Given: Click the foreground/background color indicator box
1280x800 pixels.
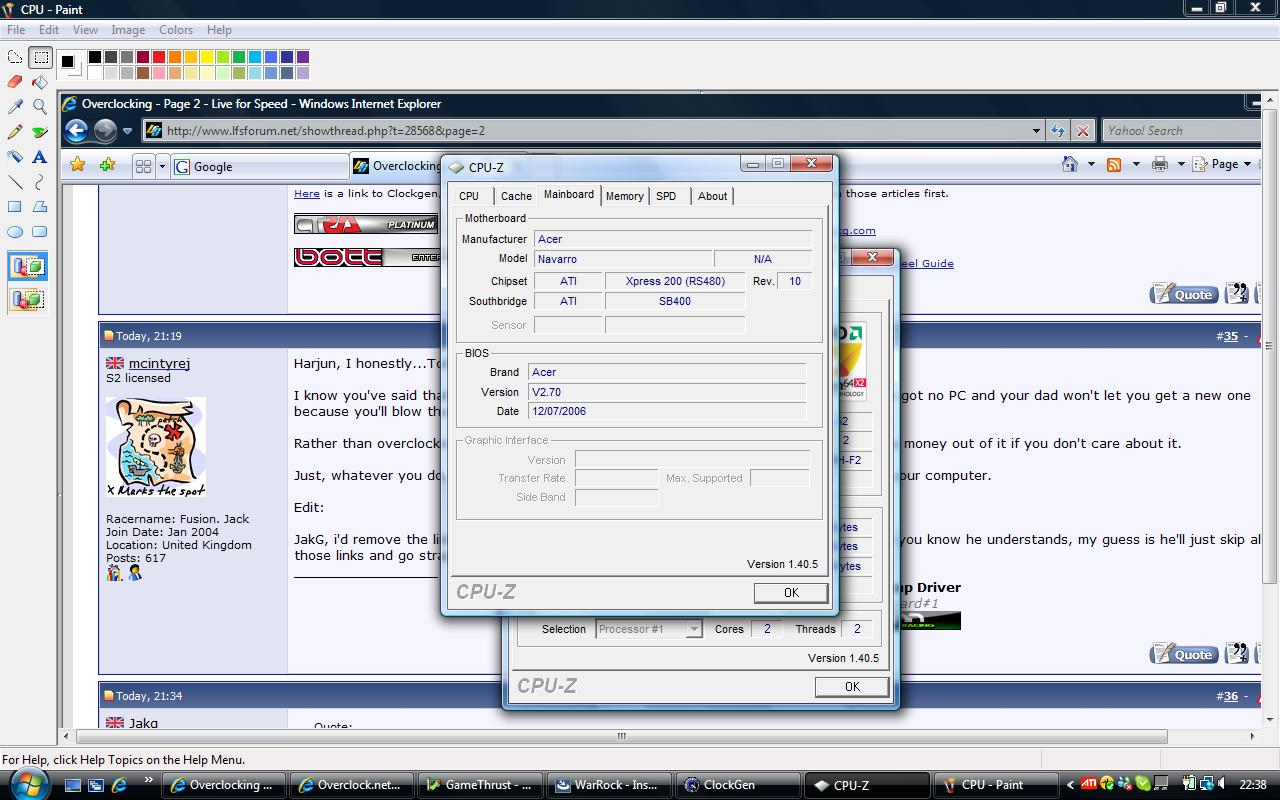Looking at the screenshot, I should (x=70, y=64).
